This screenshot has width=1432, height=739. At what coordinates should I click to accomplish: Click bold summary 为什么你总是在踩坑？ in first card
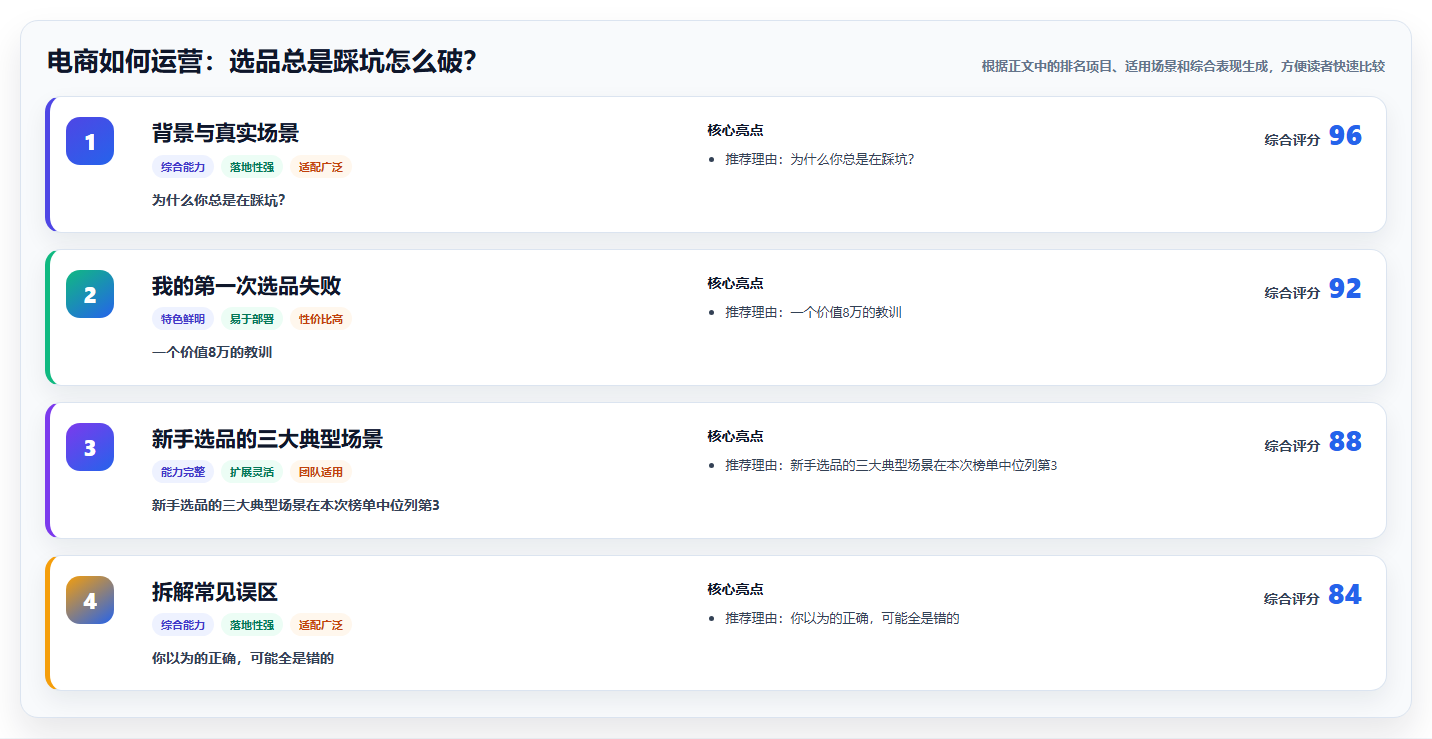[x=219, y=200]
